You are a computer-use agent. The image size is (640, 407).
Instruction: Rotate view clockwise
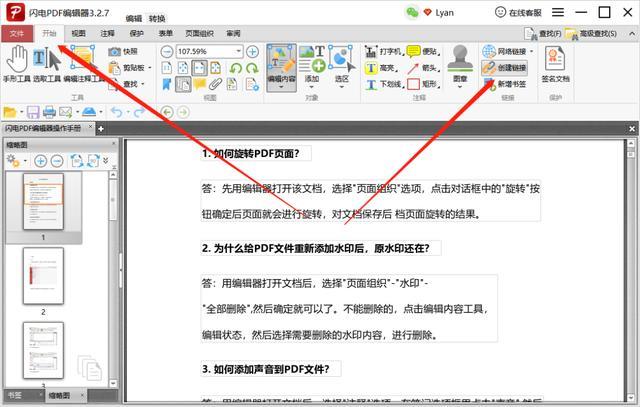click(252, 68)
